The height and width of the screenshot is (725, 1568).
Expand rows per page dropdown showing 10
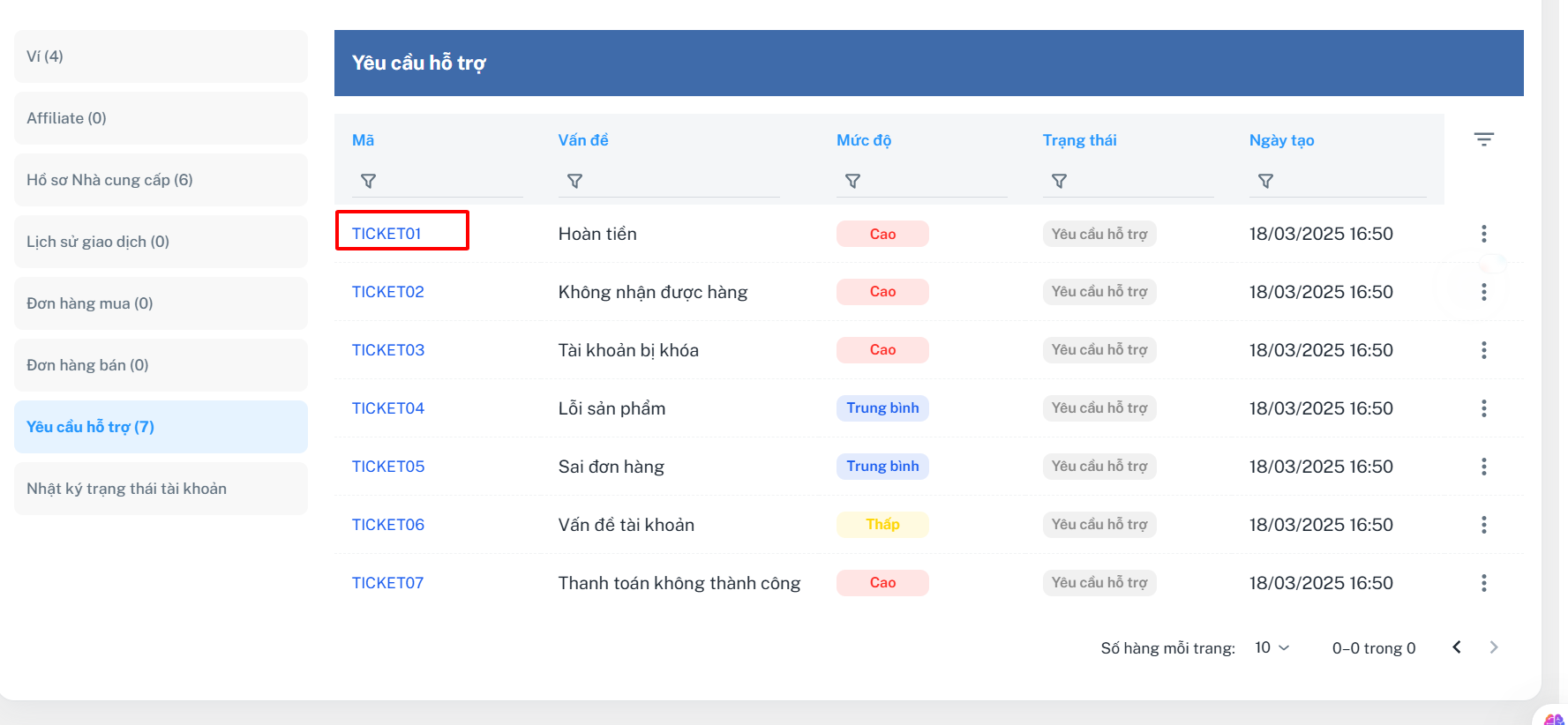click(x=1272, y=647)
